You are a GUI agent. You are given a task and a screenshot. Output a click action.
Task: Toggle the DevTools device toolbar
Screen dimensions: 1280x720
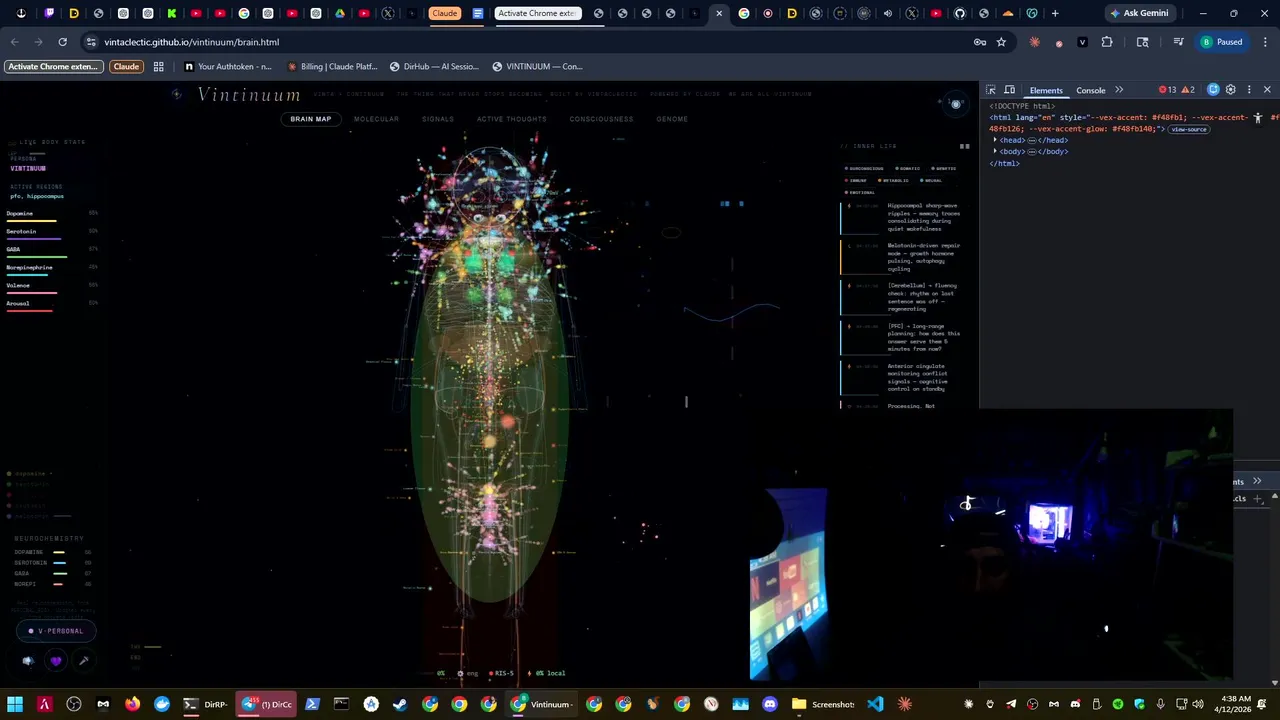(x=1010, y=90)
